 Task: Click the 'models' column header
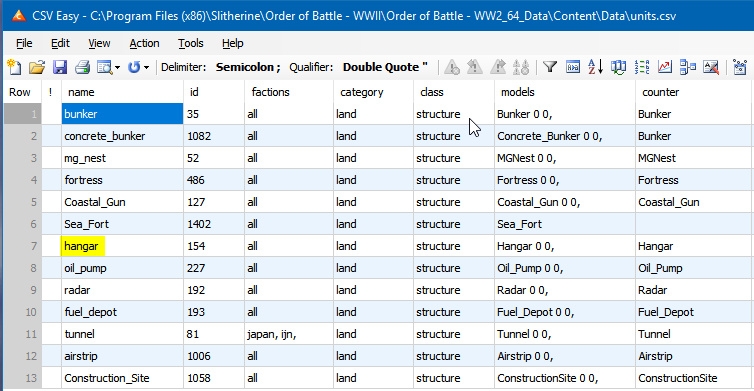pyautogui.click(x=565, y=92)
